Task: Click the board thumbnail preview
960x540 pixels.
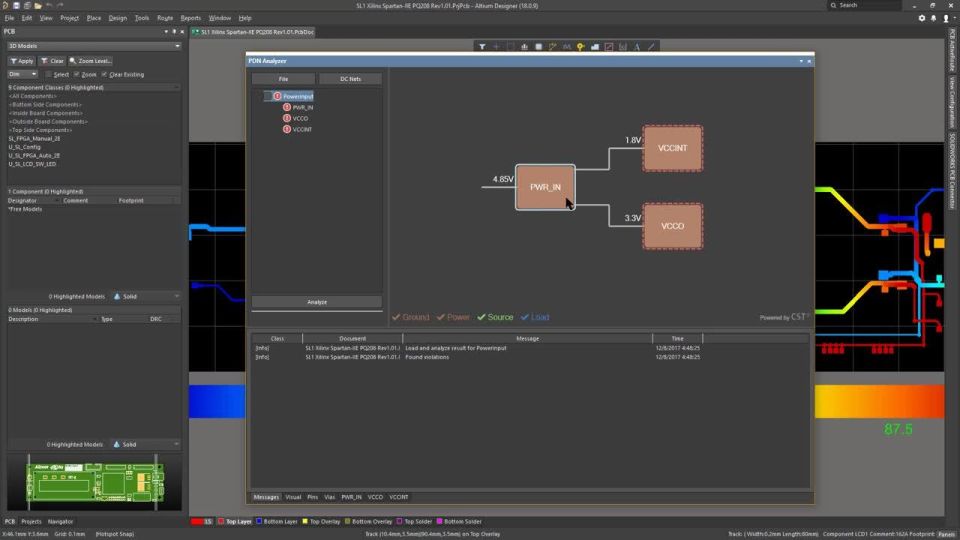Action: (x=95, y=482)
